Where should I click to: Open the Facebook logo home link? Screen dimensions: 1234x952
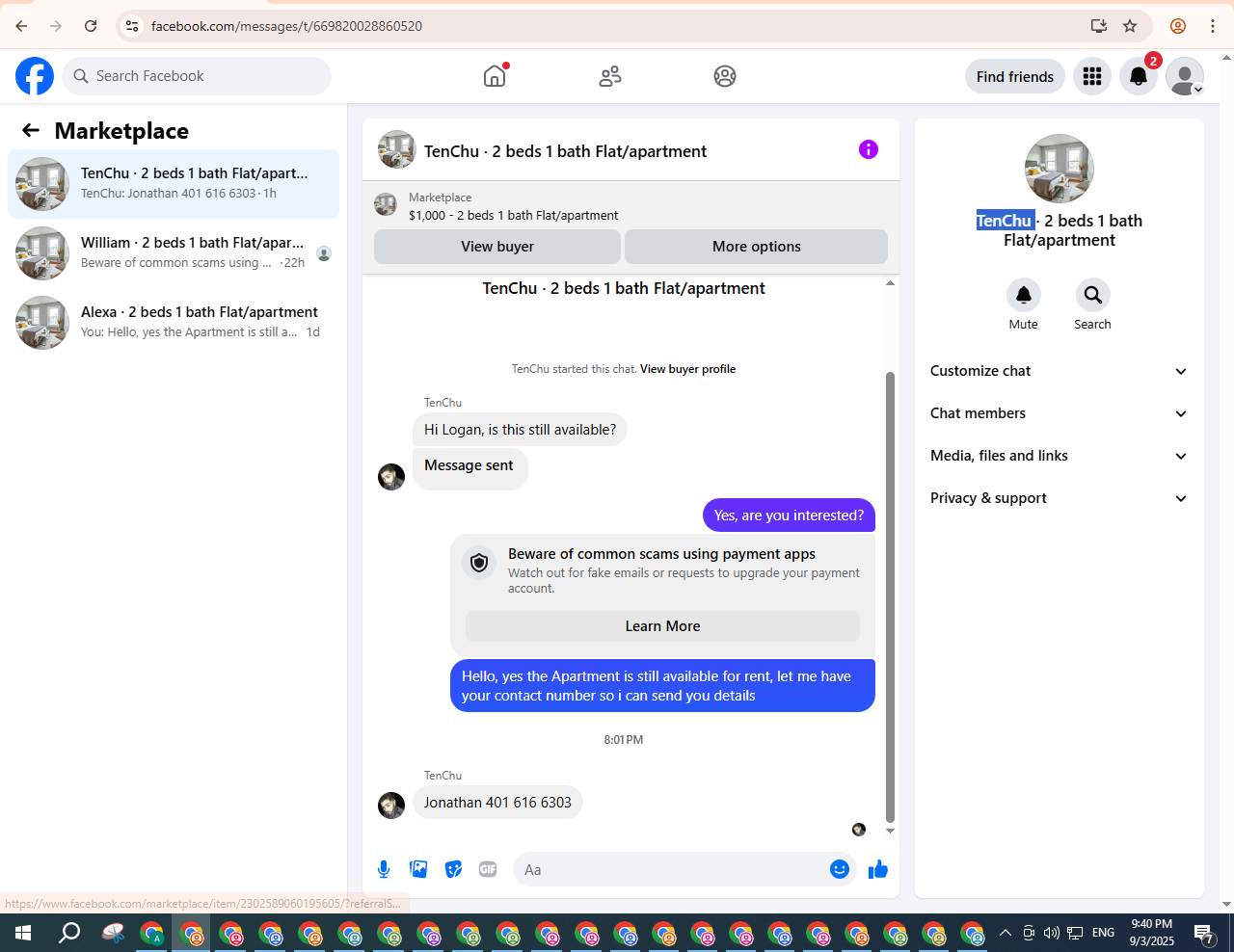pos(35,76)
